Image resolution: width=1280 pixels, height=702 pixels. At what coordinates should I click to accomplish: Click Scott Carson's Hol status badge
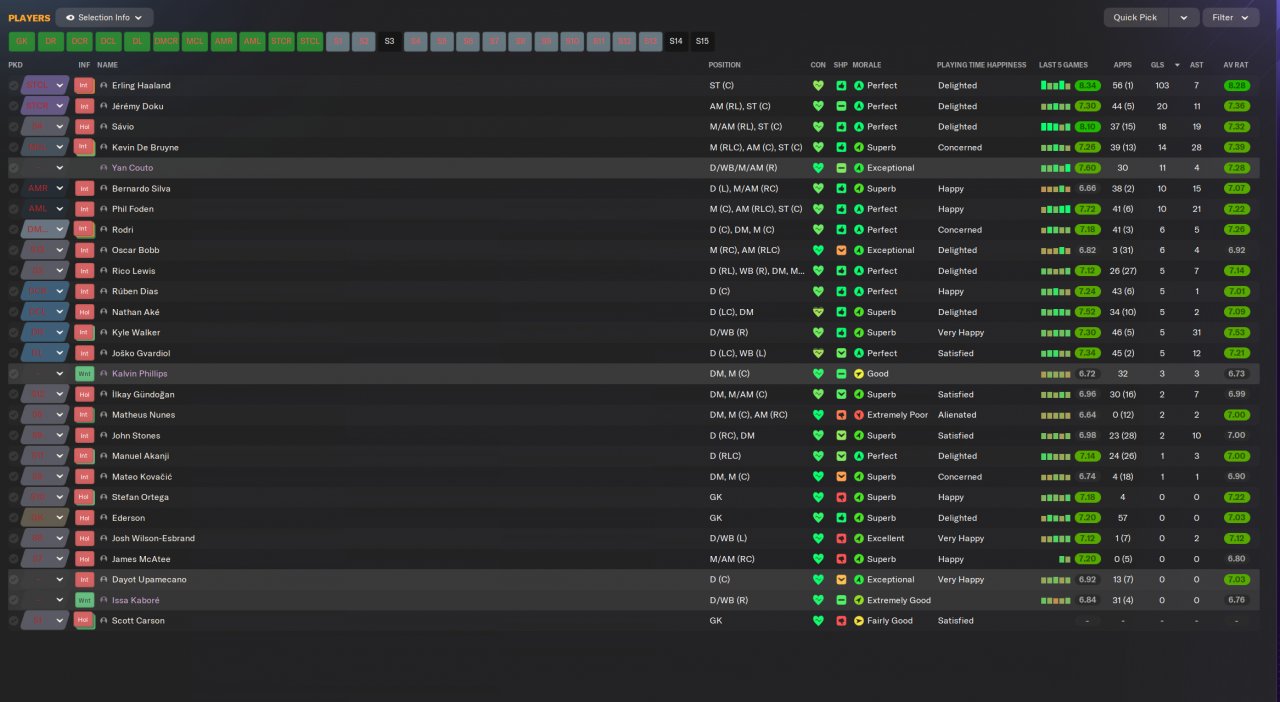tap(84, 621)
